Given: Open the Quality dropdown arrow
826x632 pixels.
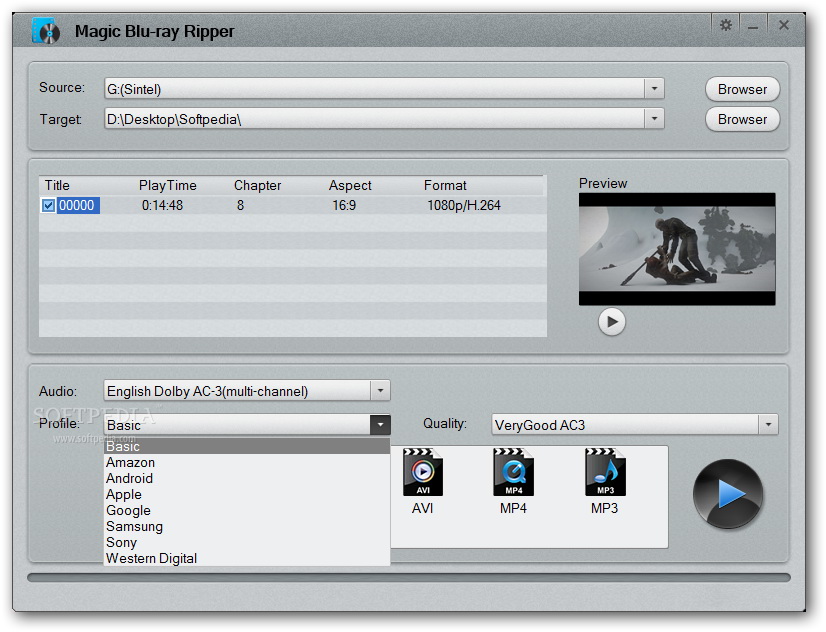Looking at the screenshot, I should click(768, 424).
